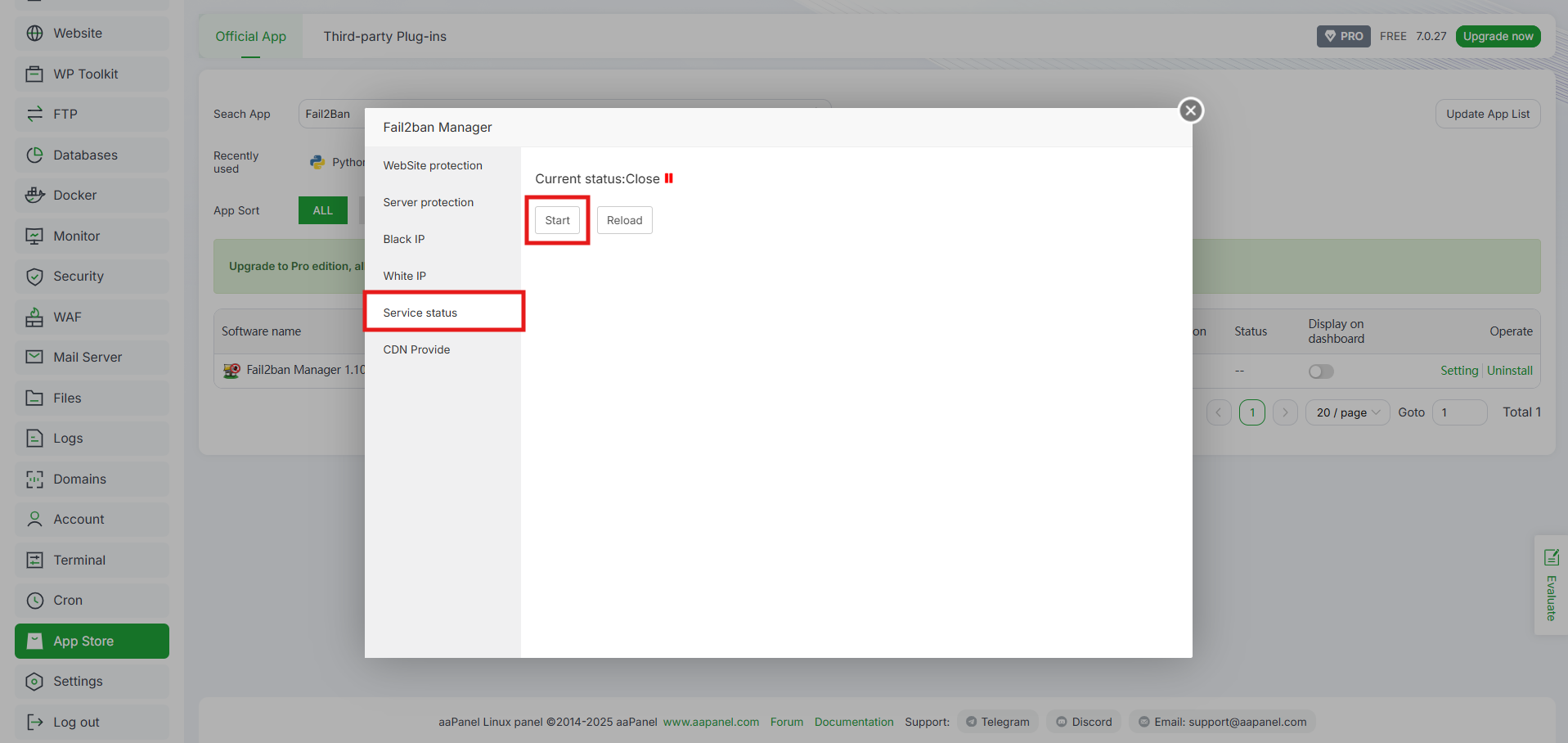1568x743 pixels.
Task: Go to next page arrow in pagination
Action: coord(1285,412)
